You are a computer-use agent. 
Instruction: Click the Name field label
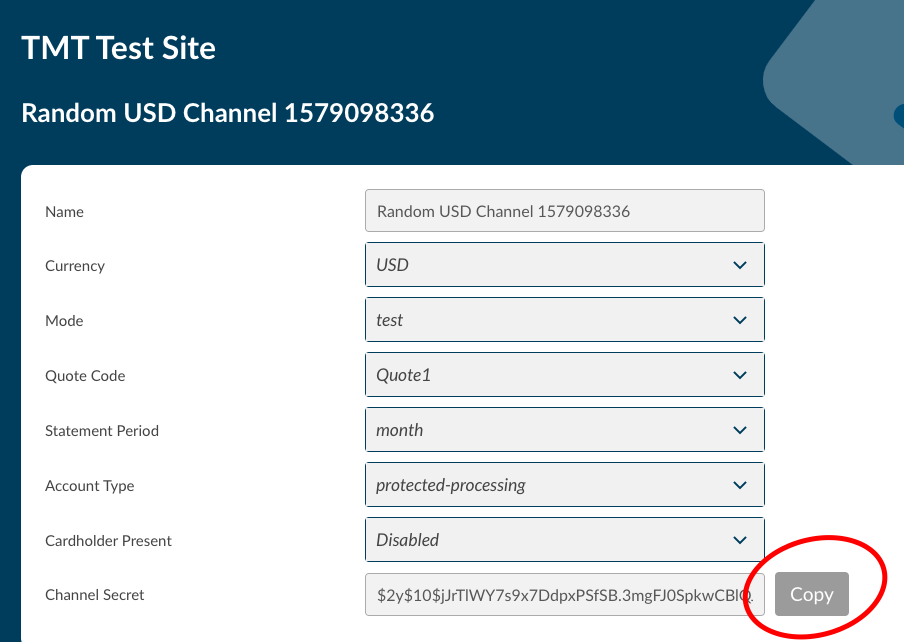tap(64, 212)
